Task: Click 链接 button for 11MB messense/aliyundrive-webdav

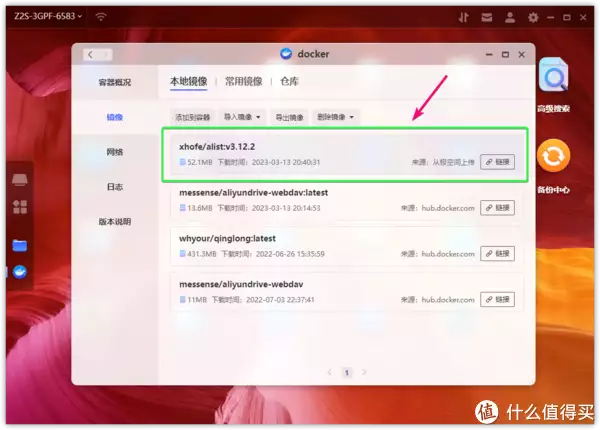Action: point(497,300)
